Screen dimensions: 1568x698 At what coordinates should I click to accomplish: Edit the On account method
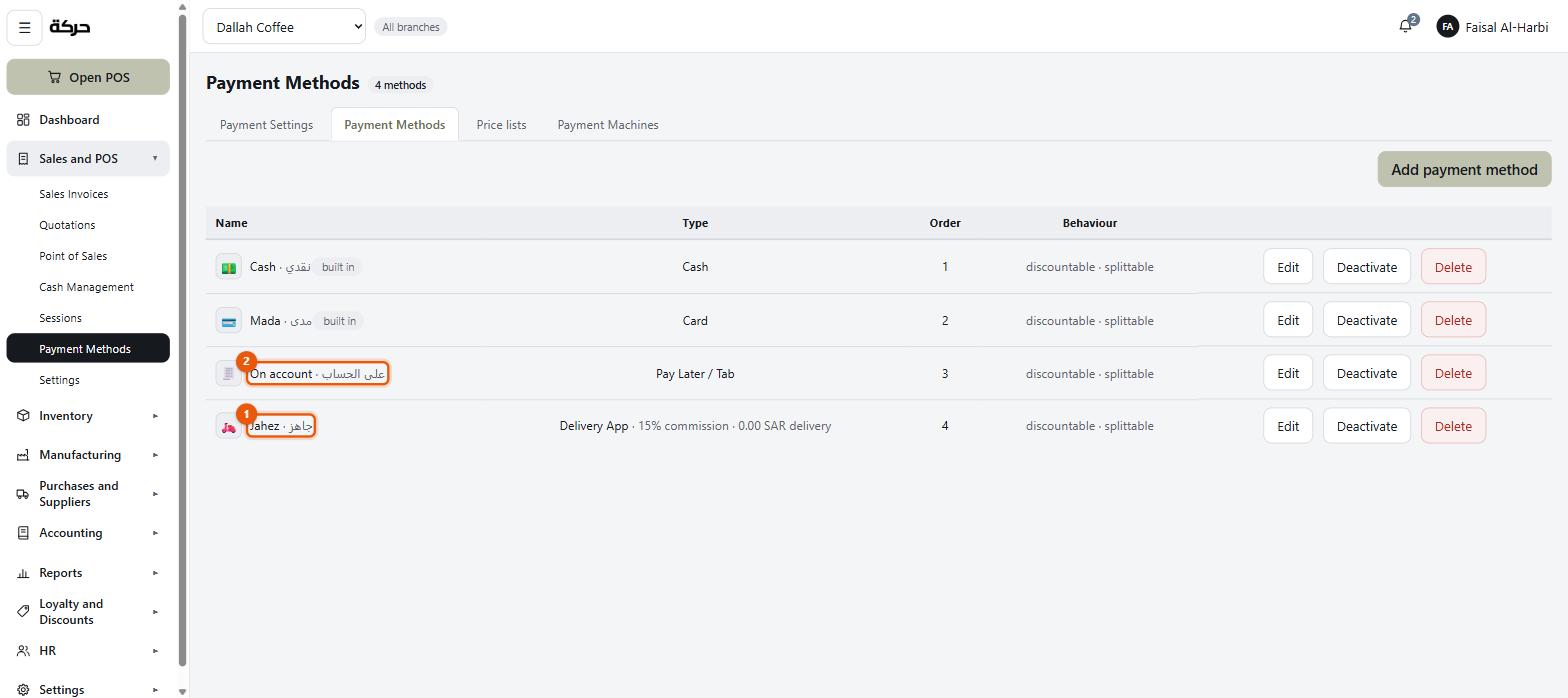click(1288, 373)
